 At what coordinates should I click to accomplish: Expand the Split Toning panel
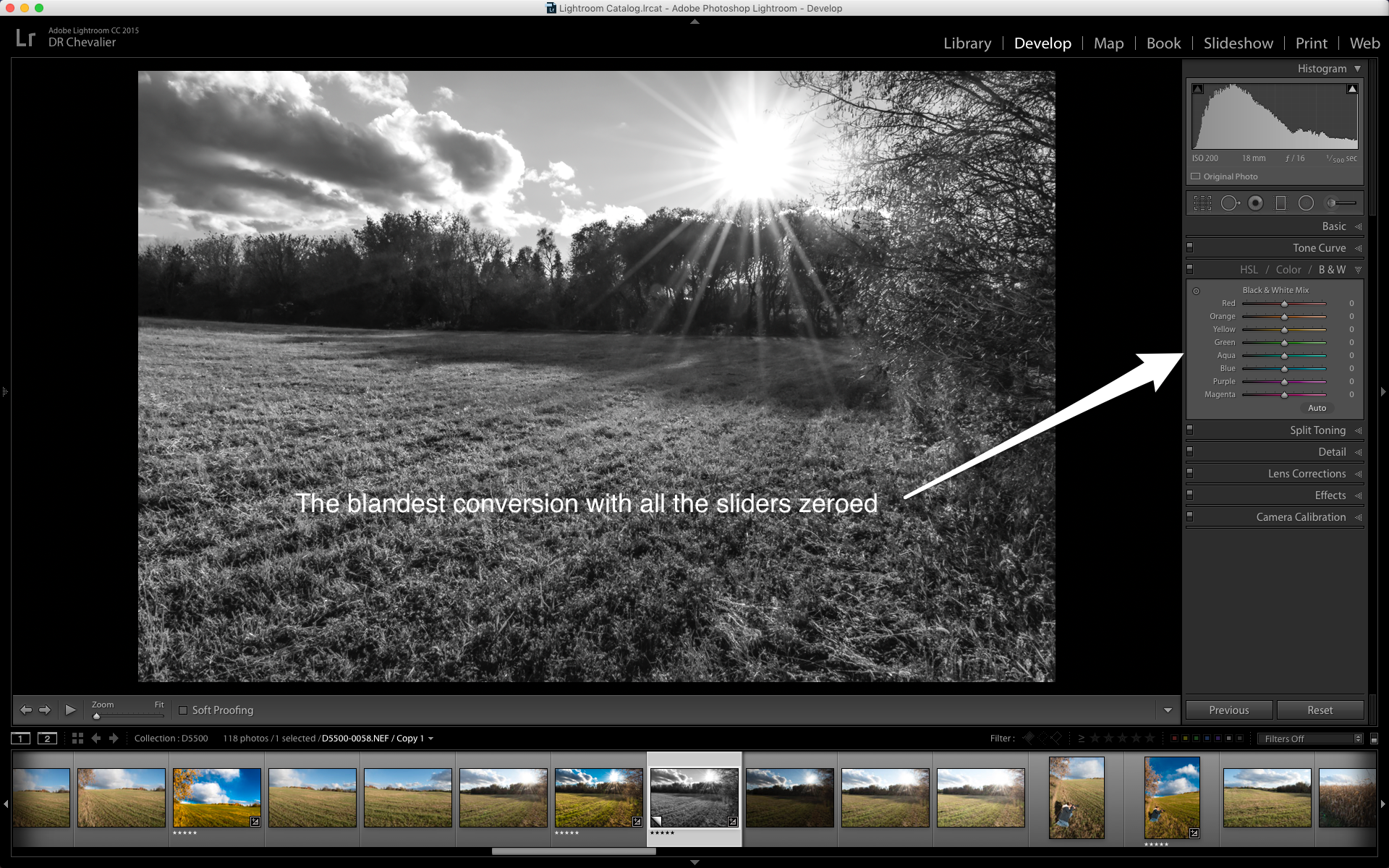[1317, 430]
